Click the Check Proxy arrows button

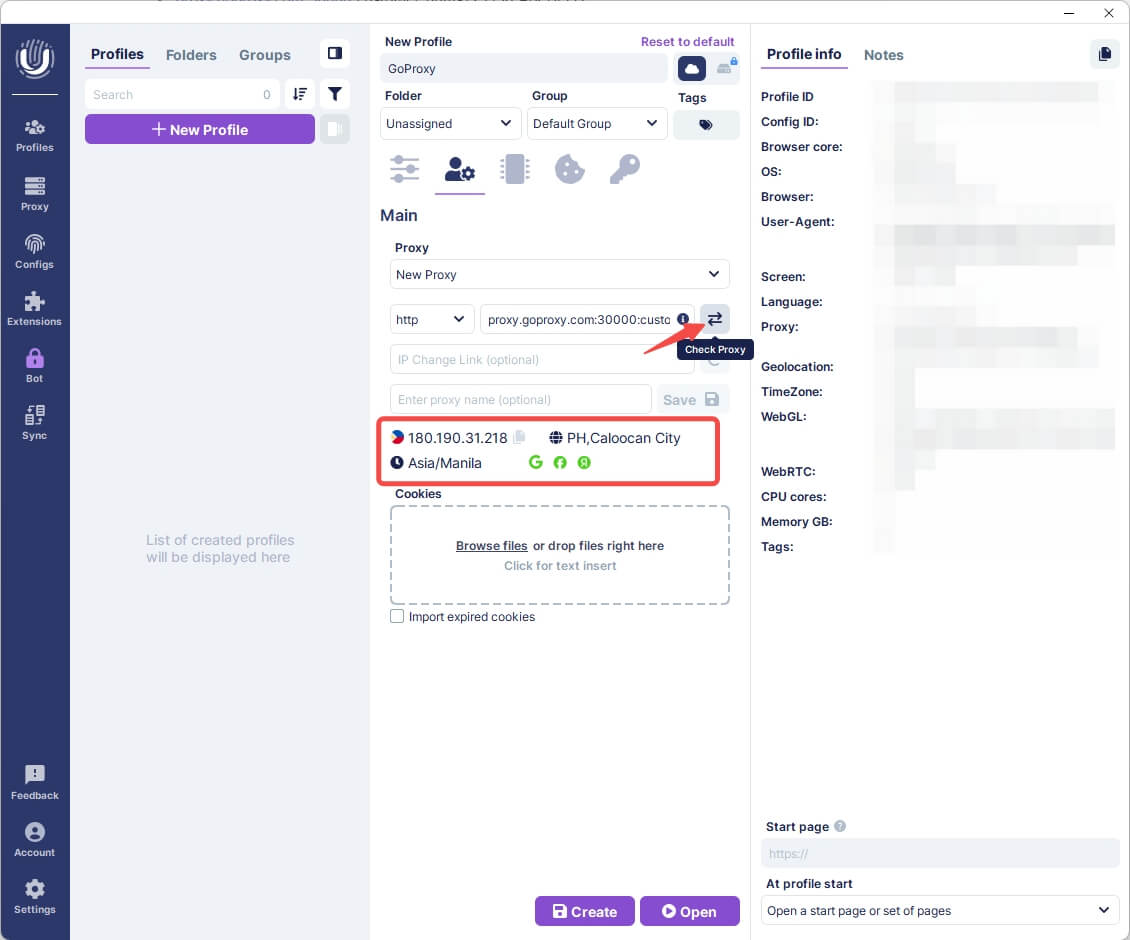(715, 319)
